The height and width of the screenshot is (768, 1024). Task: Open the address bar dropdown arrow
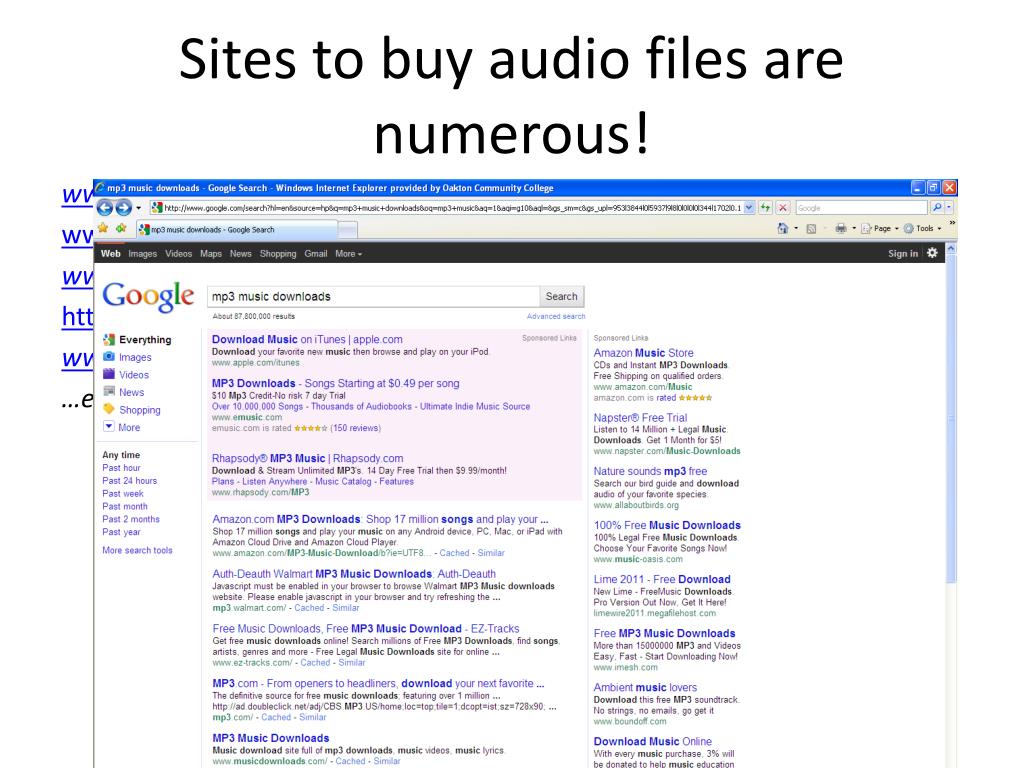[x=749, y=208]
